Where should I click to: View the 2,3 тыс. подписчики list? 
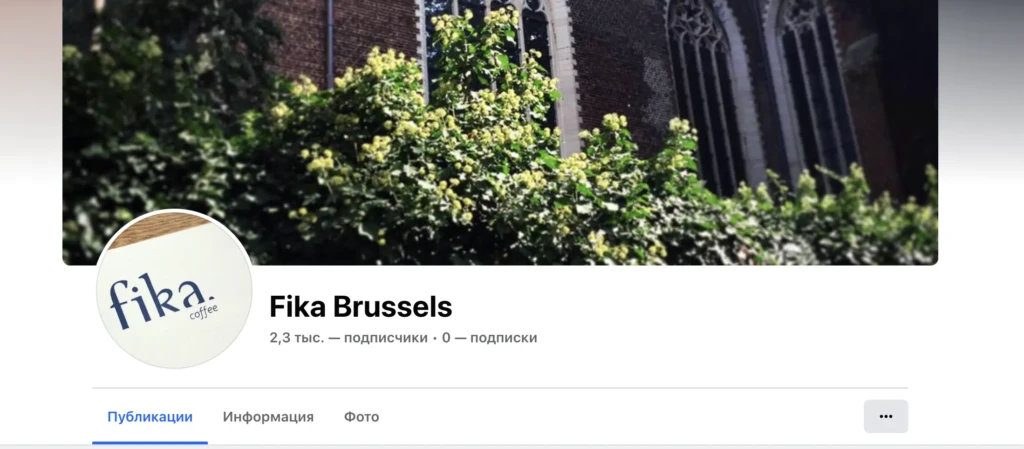pos(348,338)
